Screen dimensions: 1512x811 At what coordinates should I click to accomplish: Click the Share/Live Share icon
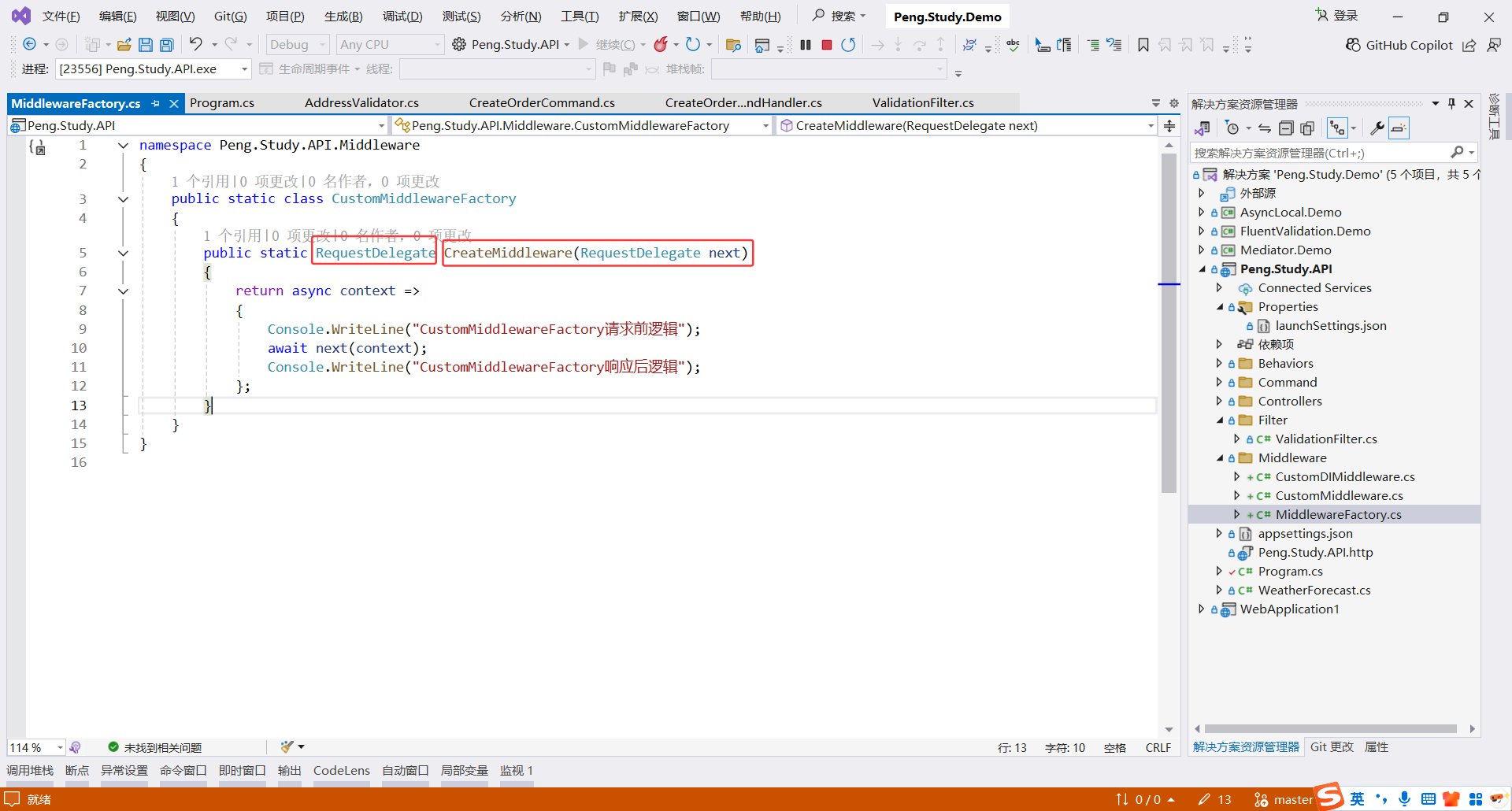coord(1469,45)
